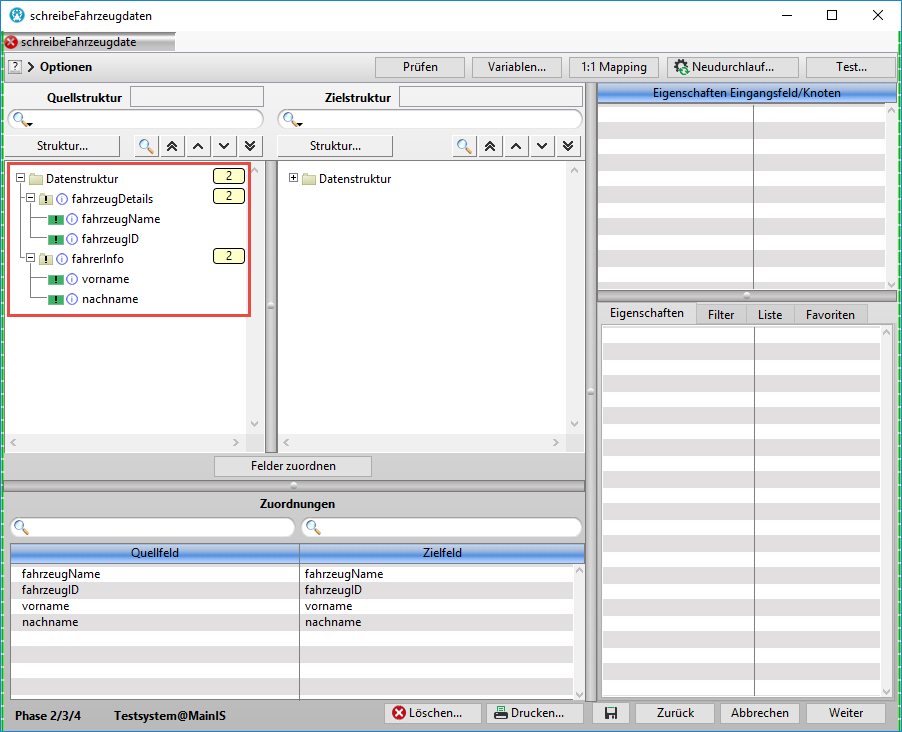Jump to top with Quellstruktur double-up arrow
902x732 pixels.
coord(172,146)
